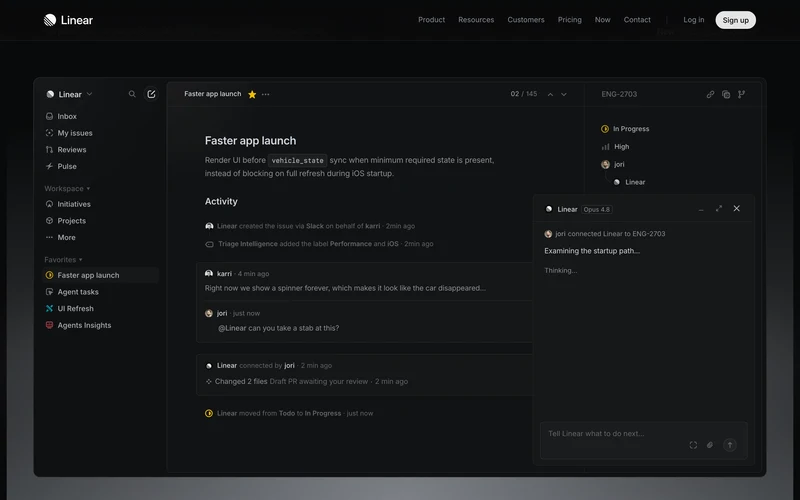The width and height of the screenshot is (800, 500).
Task: Expand the Linear agent chat panel
Action: pyautogui.click(x=719, y=208)
